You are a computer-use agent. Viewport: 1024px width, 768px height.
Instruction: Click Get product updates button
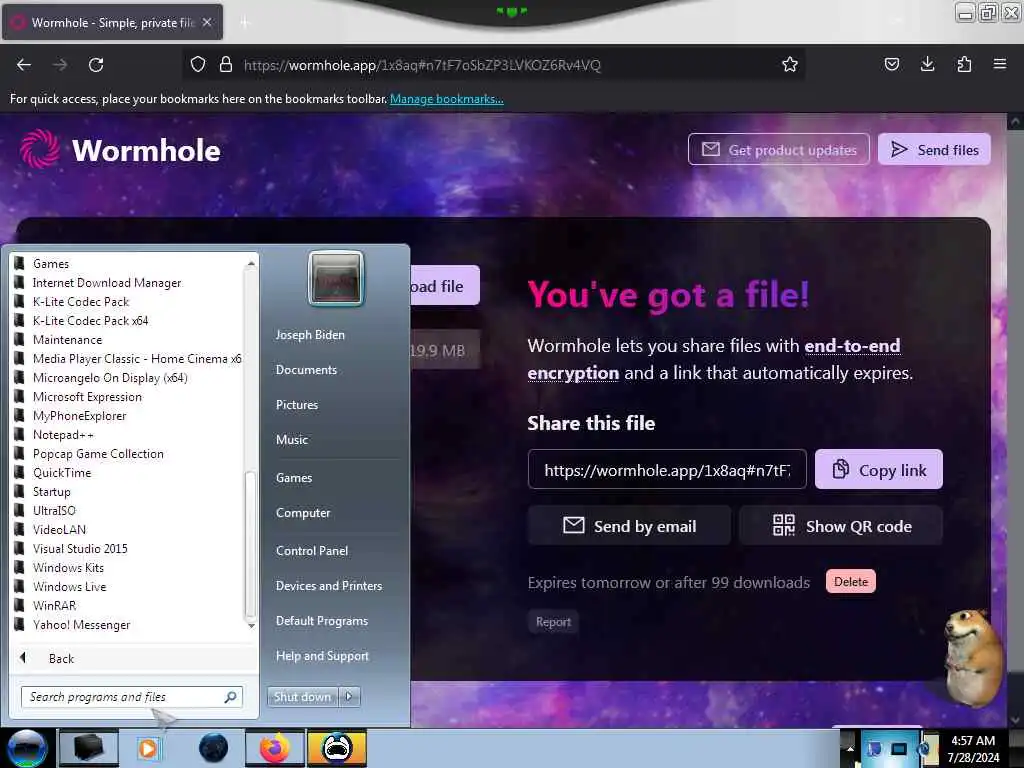(778, 150)
